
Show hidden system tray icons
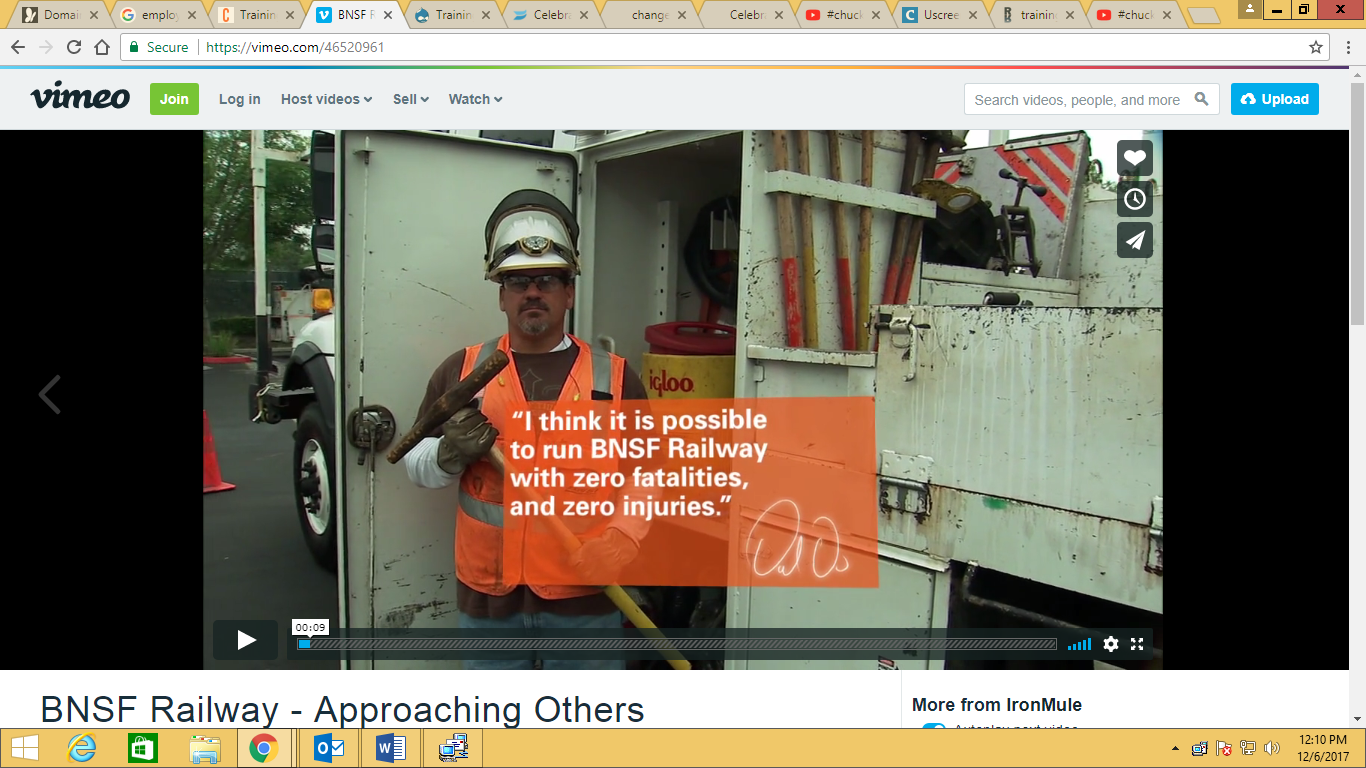point(1175,748)
